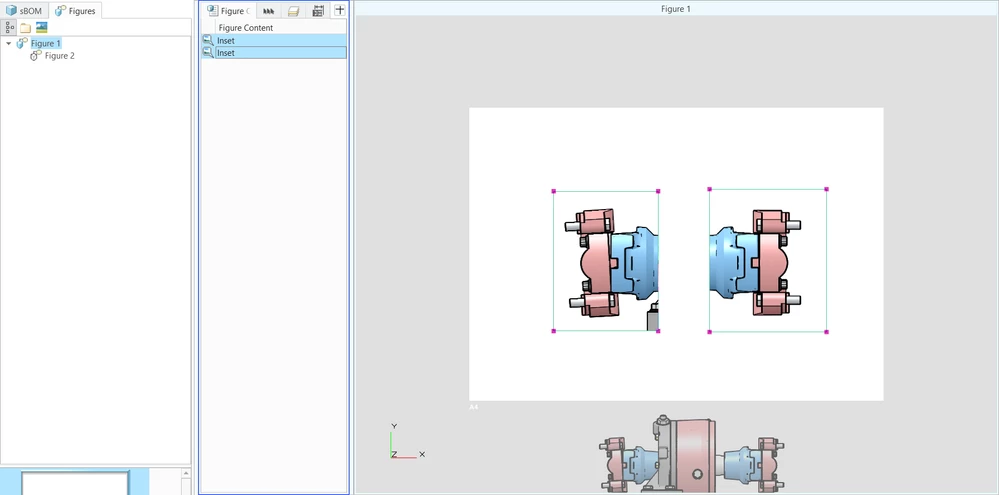This screenshot has height=495, width=999.
Task: Select the top Inset row
Action: (274, 40)
